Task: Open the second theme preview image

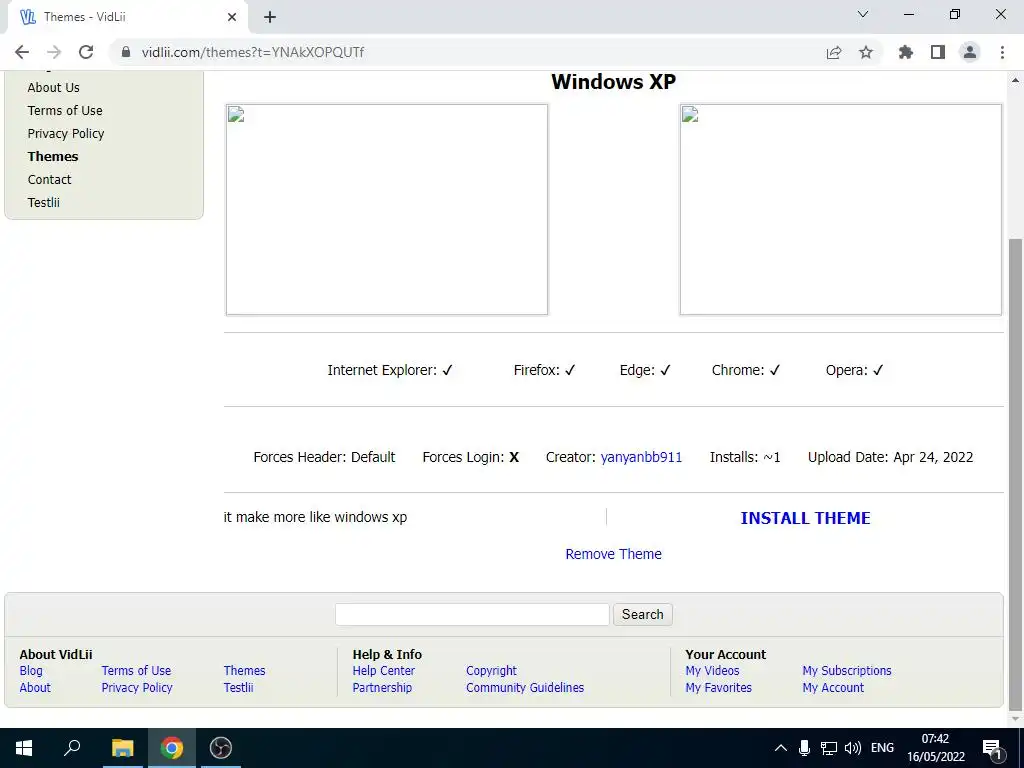Action: tap(840, 210)
